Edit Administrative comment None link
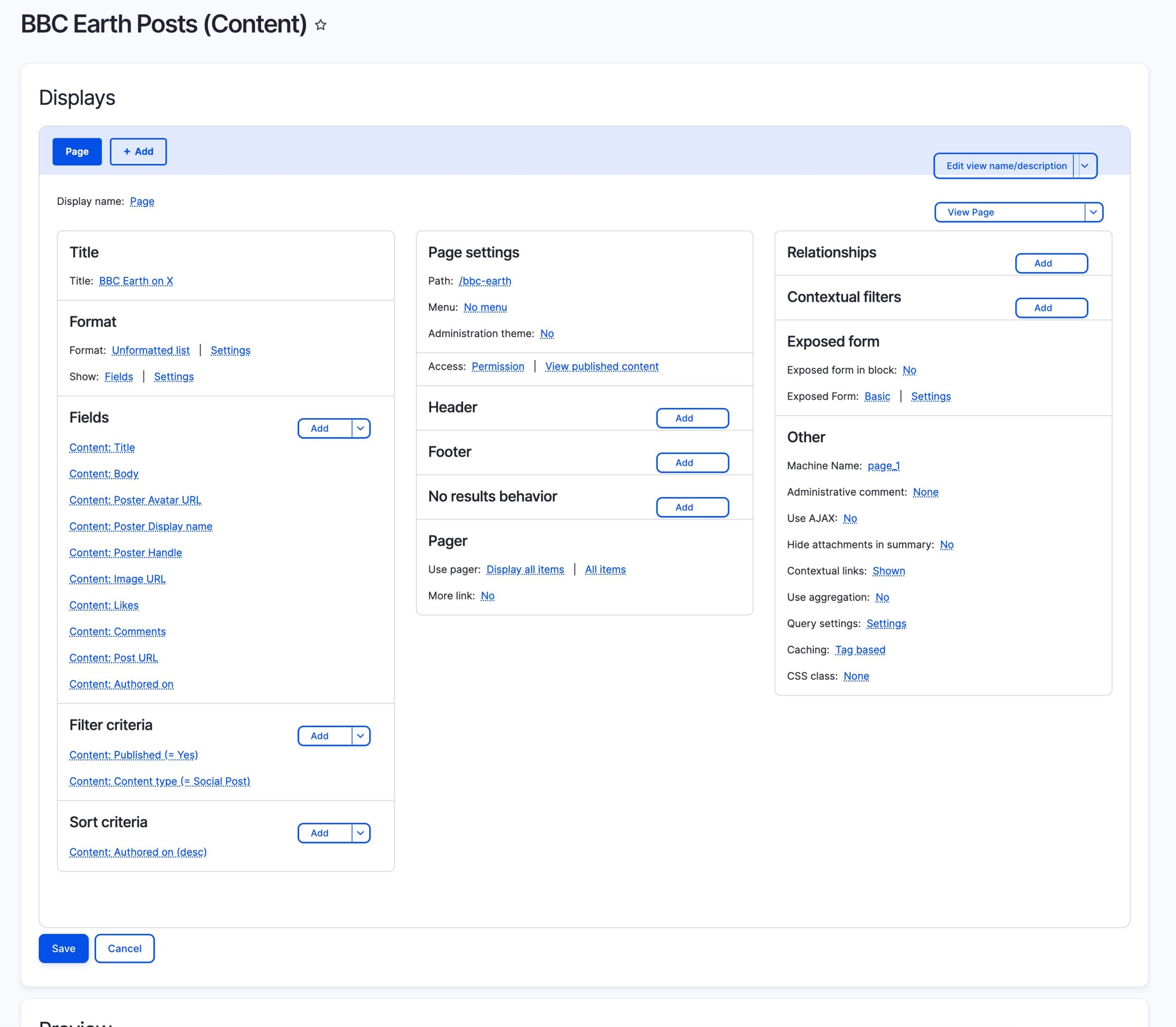This screenshot has width=1176, height=1027. (926, 492)
